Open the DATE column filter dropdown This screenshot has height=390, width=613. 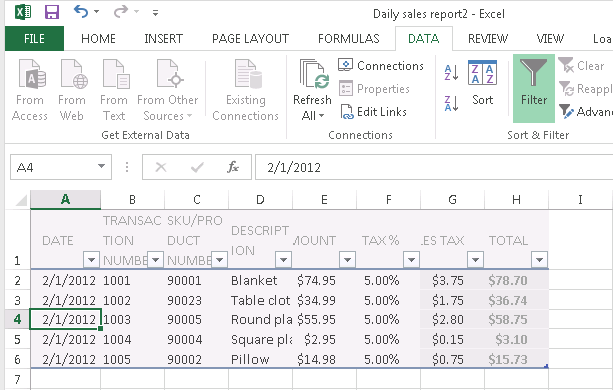91,259
